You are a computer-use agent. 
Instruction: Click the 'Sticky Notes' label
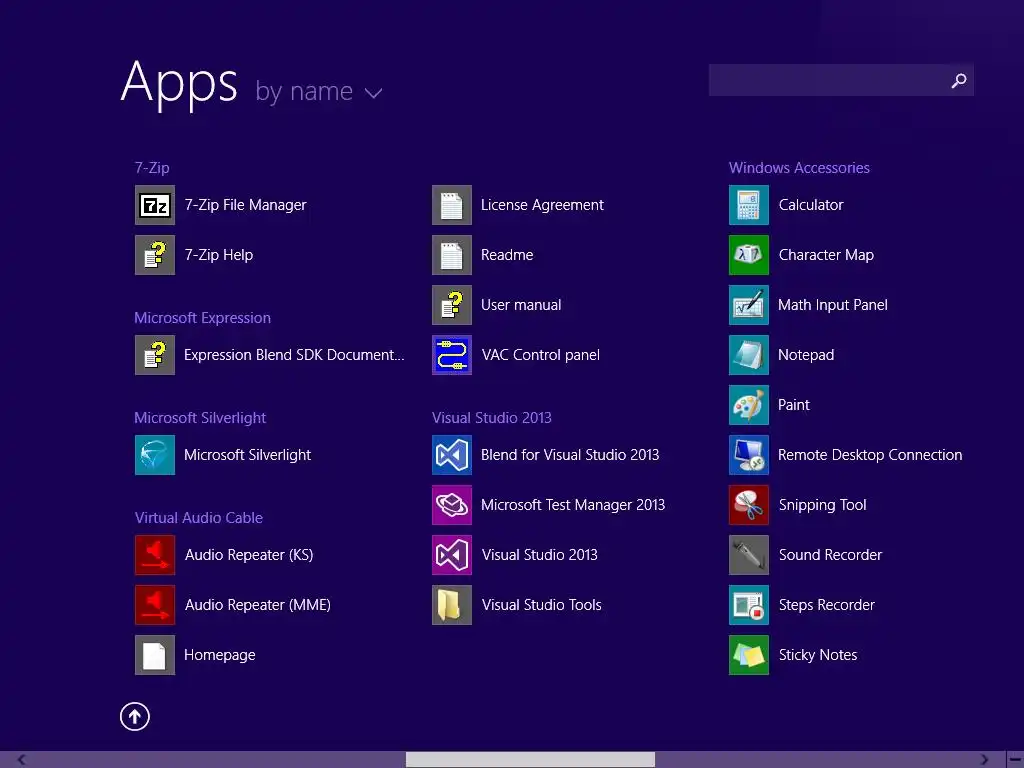[x=818, y=655]
